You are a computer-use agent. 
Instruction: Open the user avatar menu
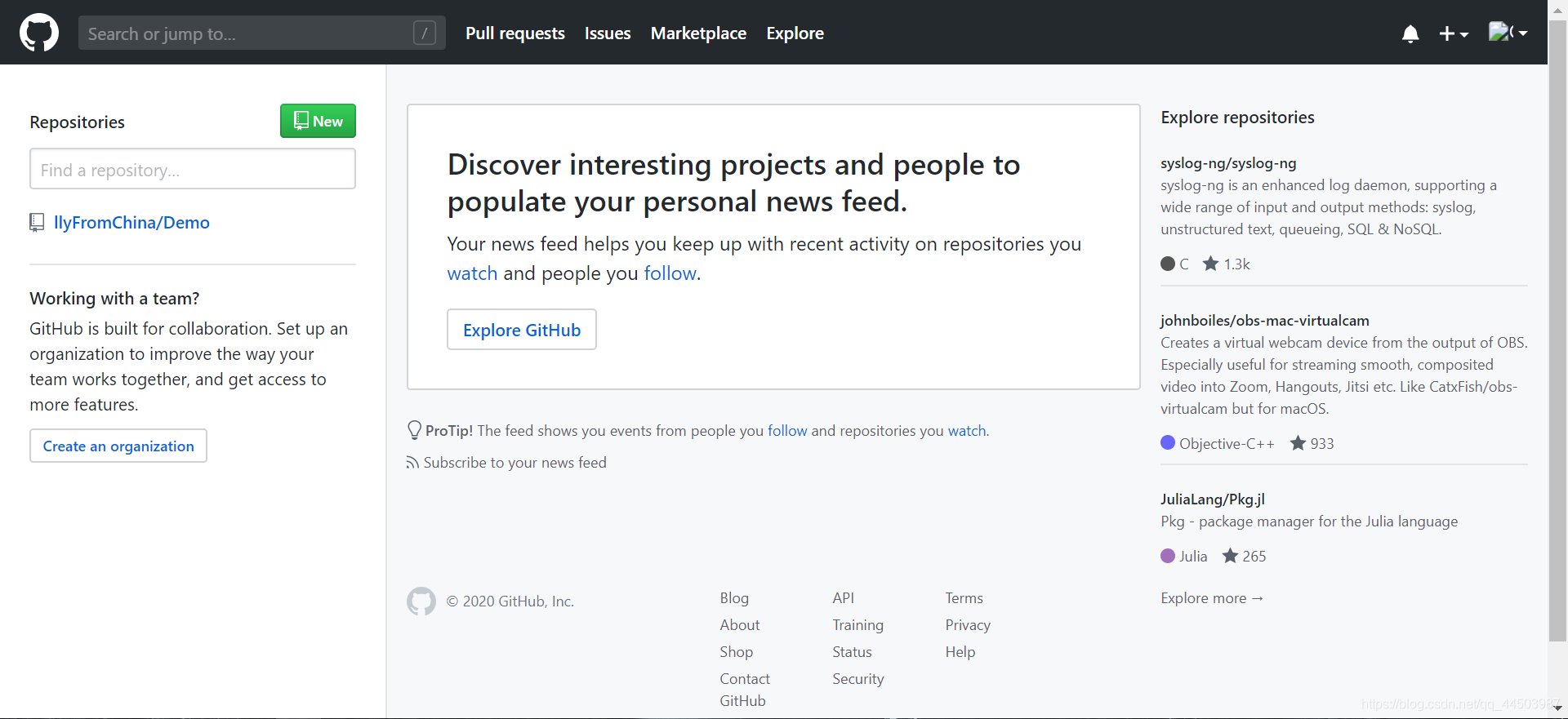tap(1508, 33)
